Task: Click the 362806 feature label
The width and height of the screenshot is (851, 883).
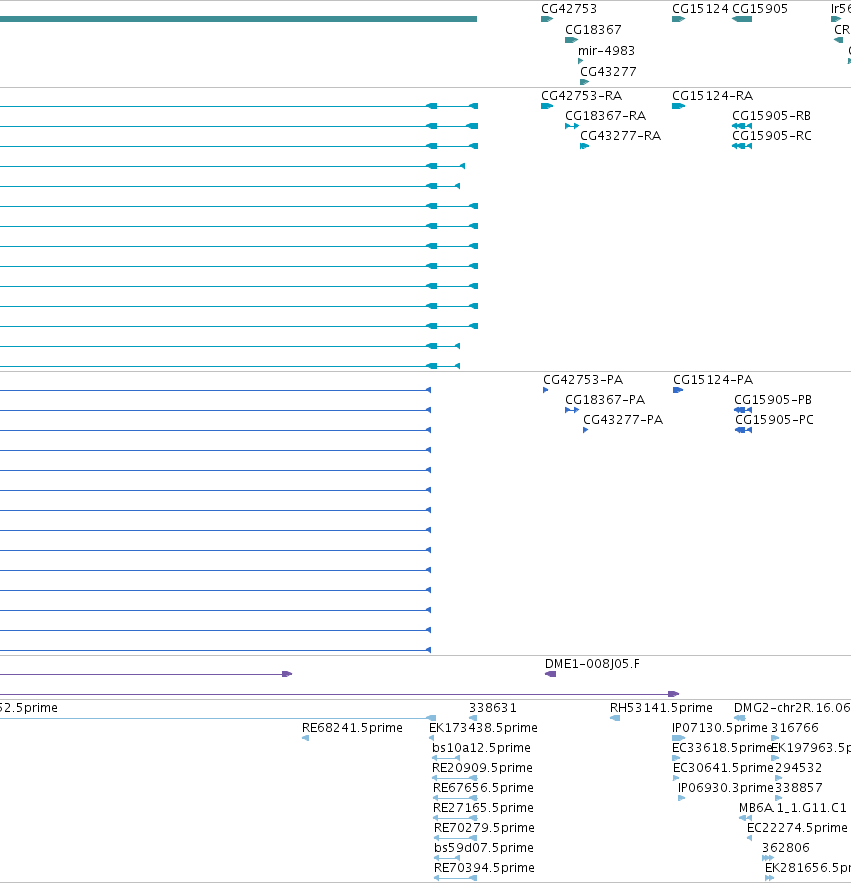Action: 786,848
